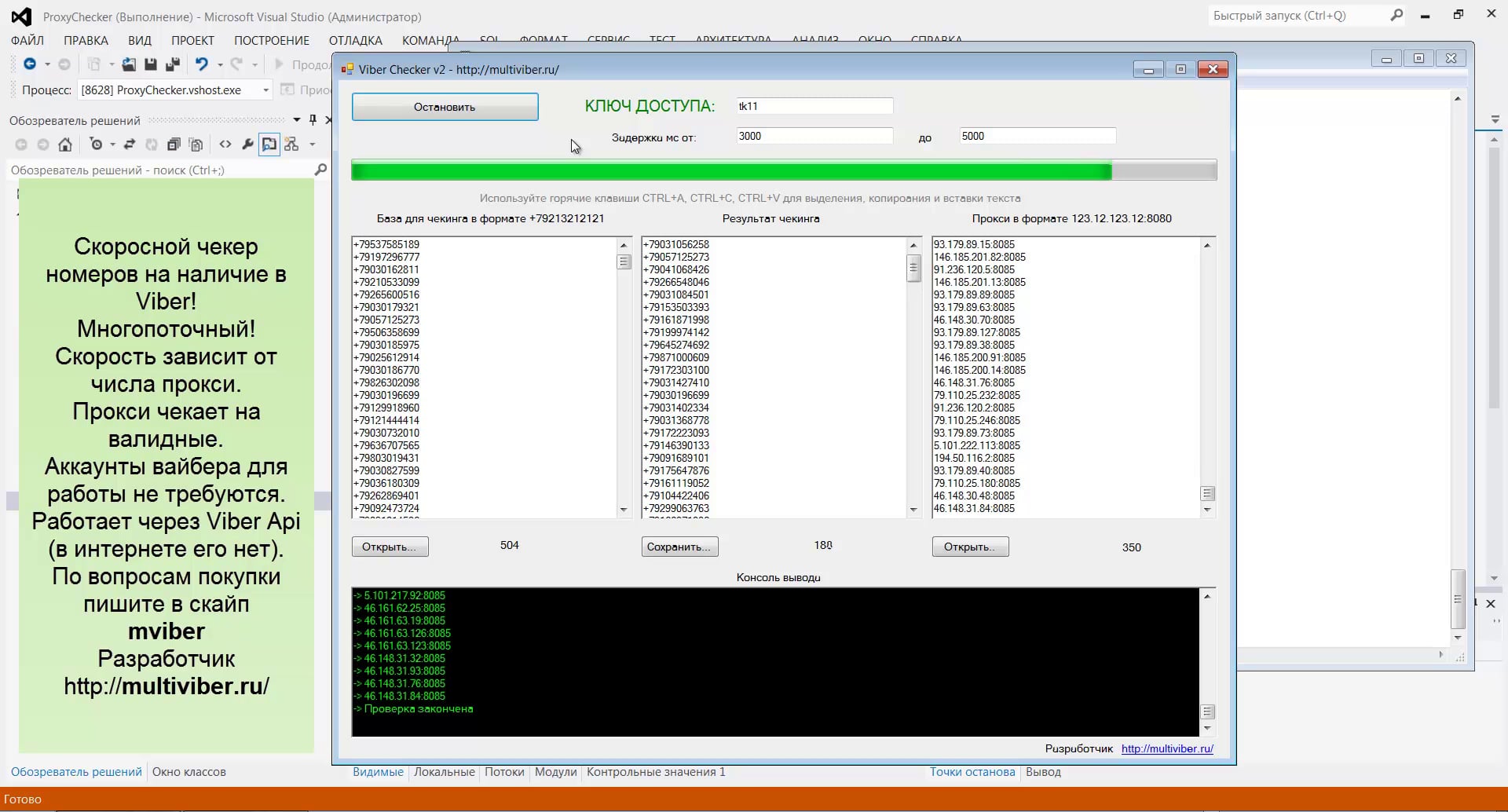Open the ФАЙЛ menu

pos(27,40)
